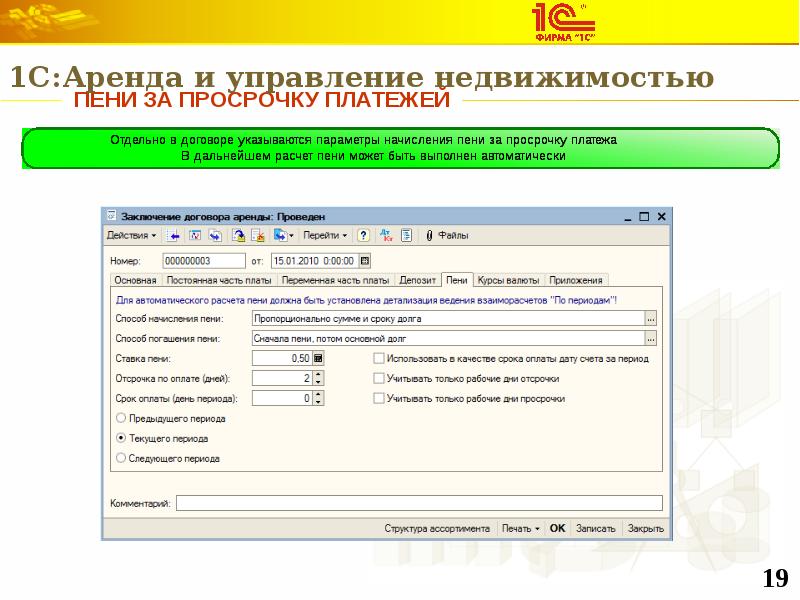This screenshot has height=600, width=800.
Task: Click into the Комментарий text field
Action: [x=419, y=503]
